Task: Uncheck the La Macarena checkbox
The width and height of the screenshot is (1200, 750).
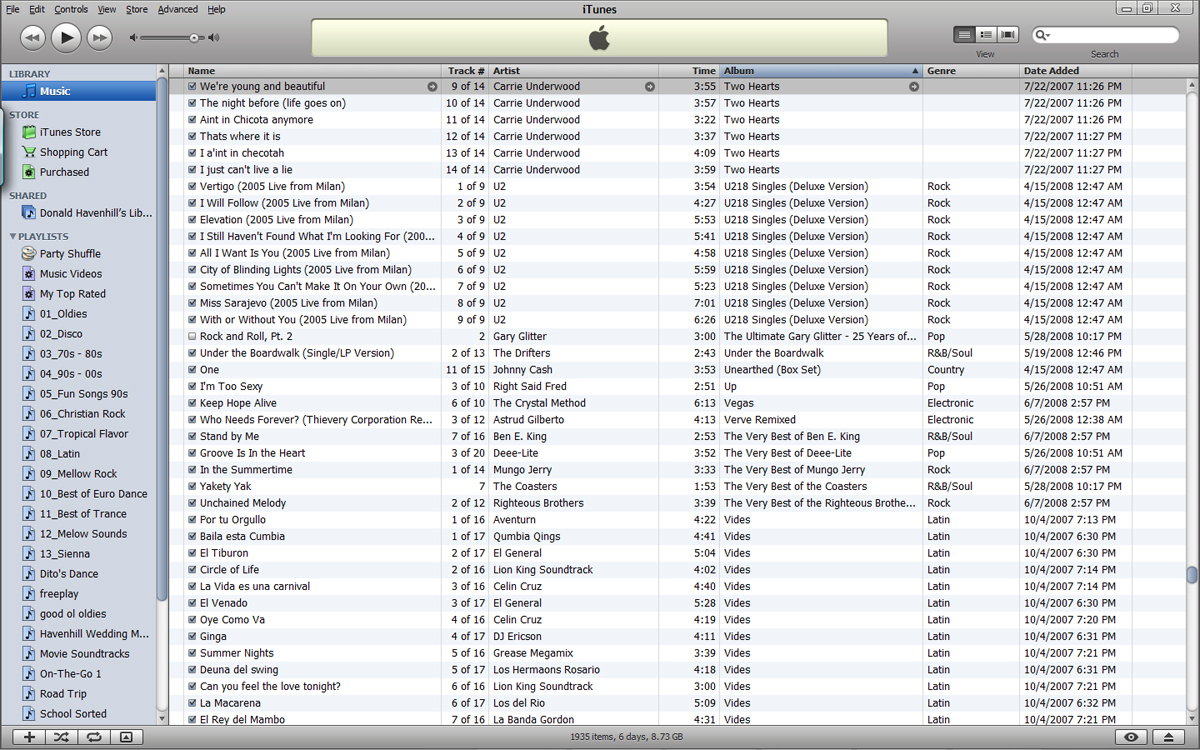Action: pos(192,704)
